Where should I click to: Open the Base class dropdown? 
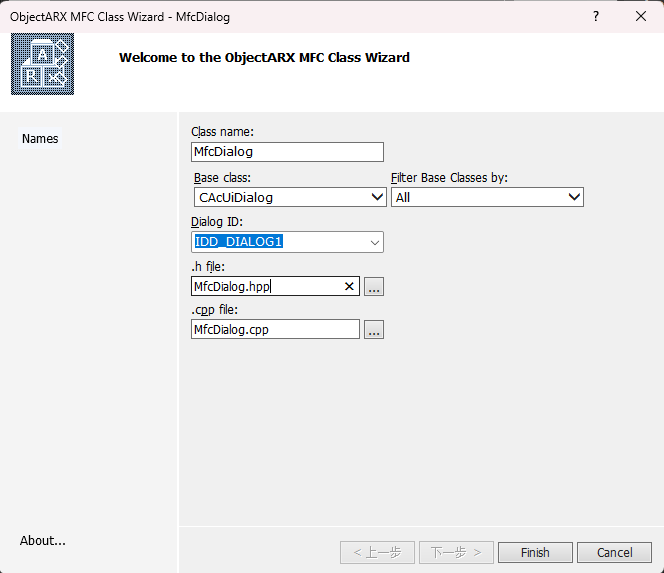coord(377,198)
